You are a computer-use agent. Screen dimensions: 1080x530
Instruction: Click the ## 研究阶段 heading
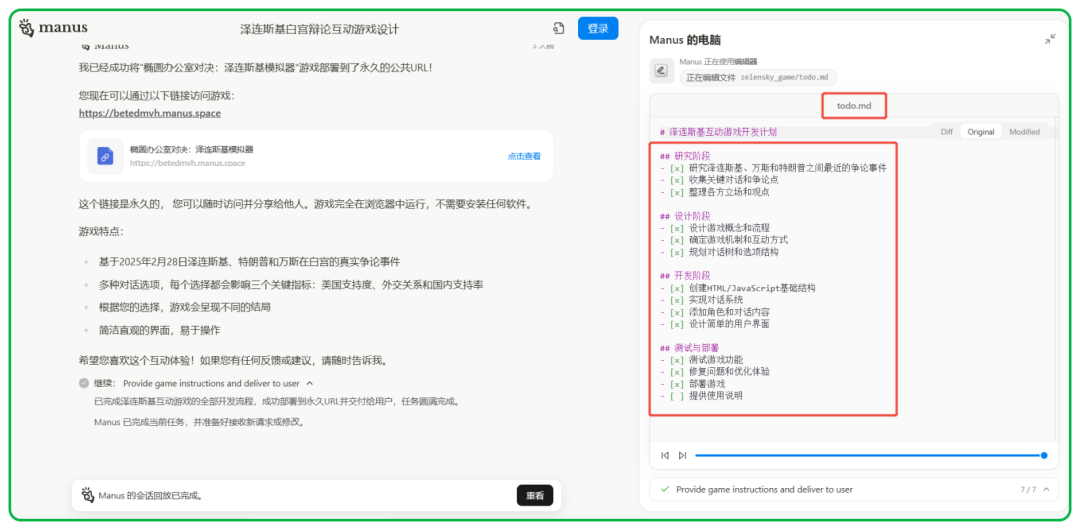pyautogui.click(x=685, y=156)
